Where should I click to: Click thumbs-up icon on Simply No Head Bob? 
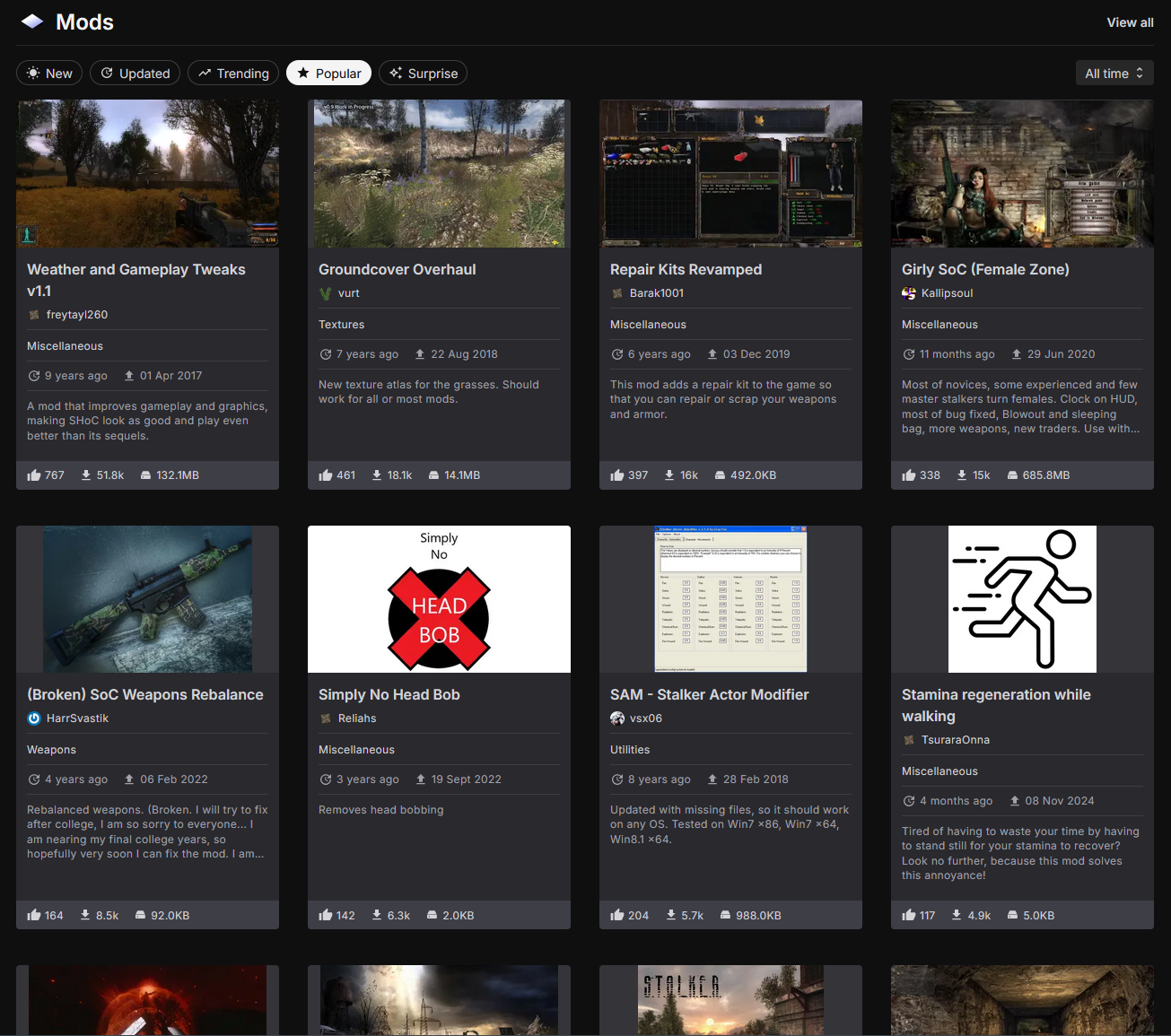pos(326,916)
